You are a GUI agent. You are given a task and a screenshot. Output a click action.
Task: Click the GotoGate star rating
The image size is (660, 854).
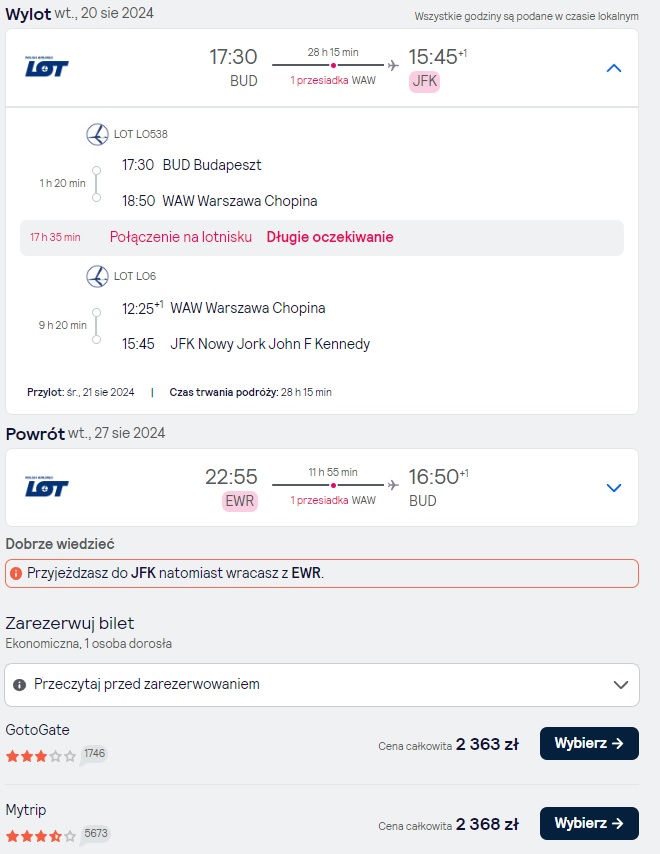tap(41, 756)
